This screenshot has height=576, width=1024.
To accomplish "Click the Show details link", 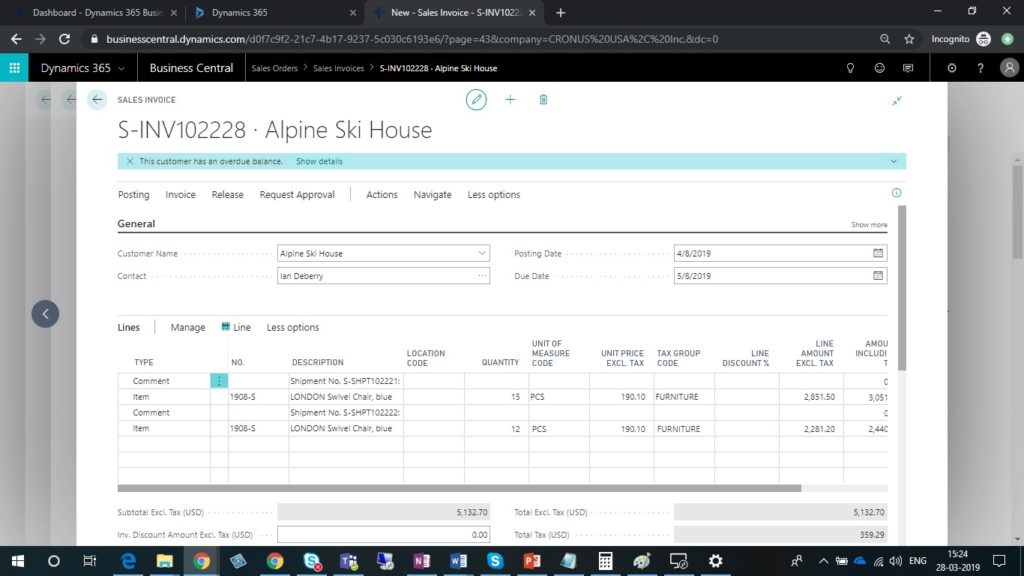I will point(319,161).
